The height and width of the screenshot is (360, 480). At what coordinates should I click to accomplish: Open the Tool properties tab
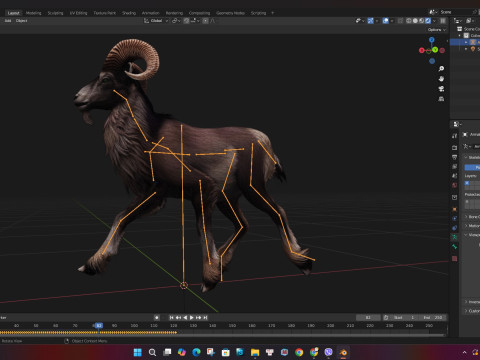coord(455,136)
